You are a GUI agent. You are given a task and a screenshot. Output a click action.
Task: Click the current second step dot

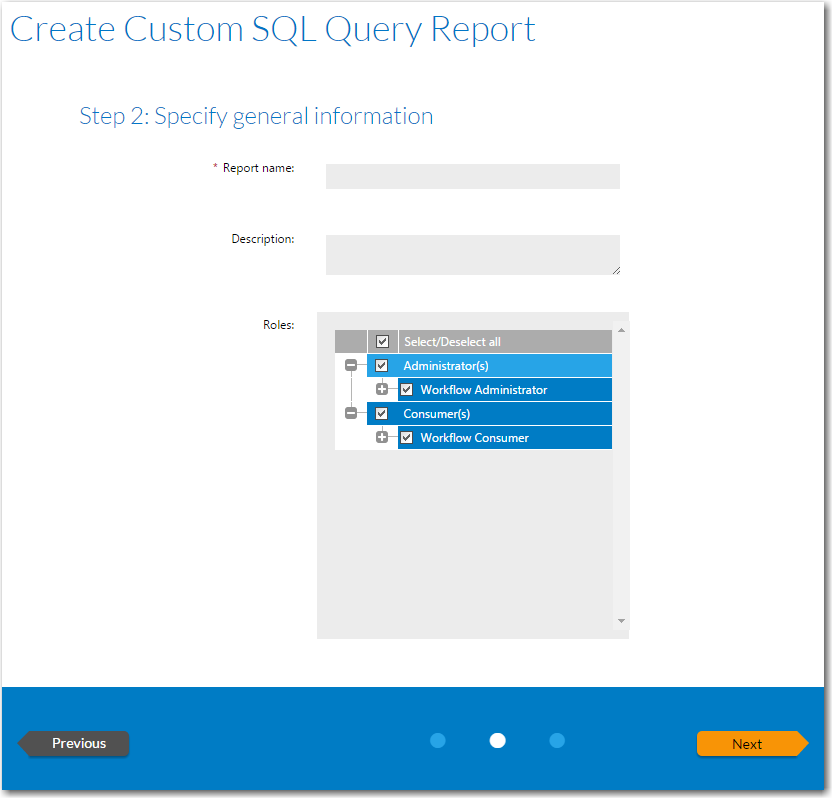pos(497,741)
